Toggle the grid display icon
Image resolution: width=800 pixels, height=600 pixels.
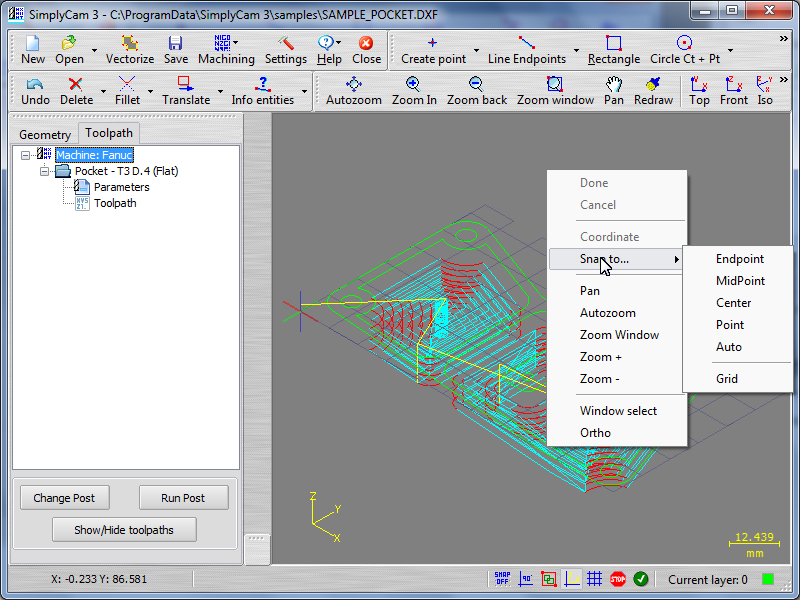594,579
